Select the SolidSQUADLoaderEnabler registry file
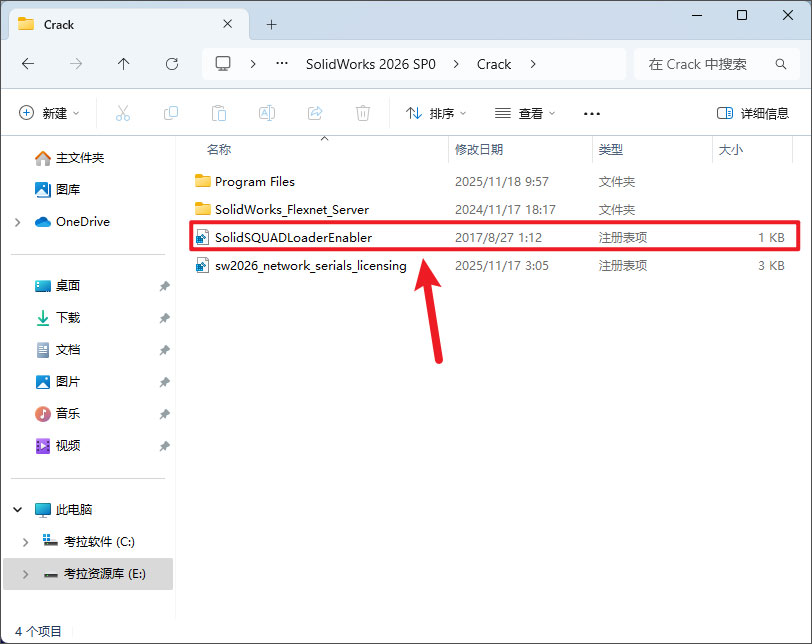The width and height of the screenshot is (812, 644). [293, 238]
